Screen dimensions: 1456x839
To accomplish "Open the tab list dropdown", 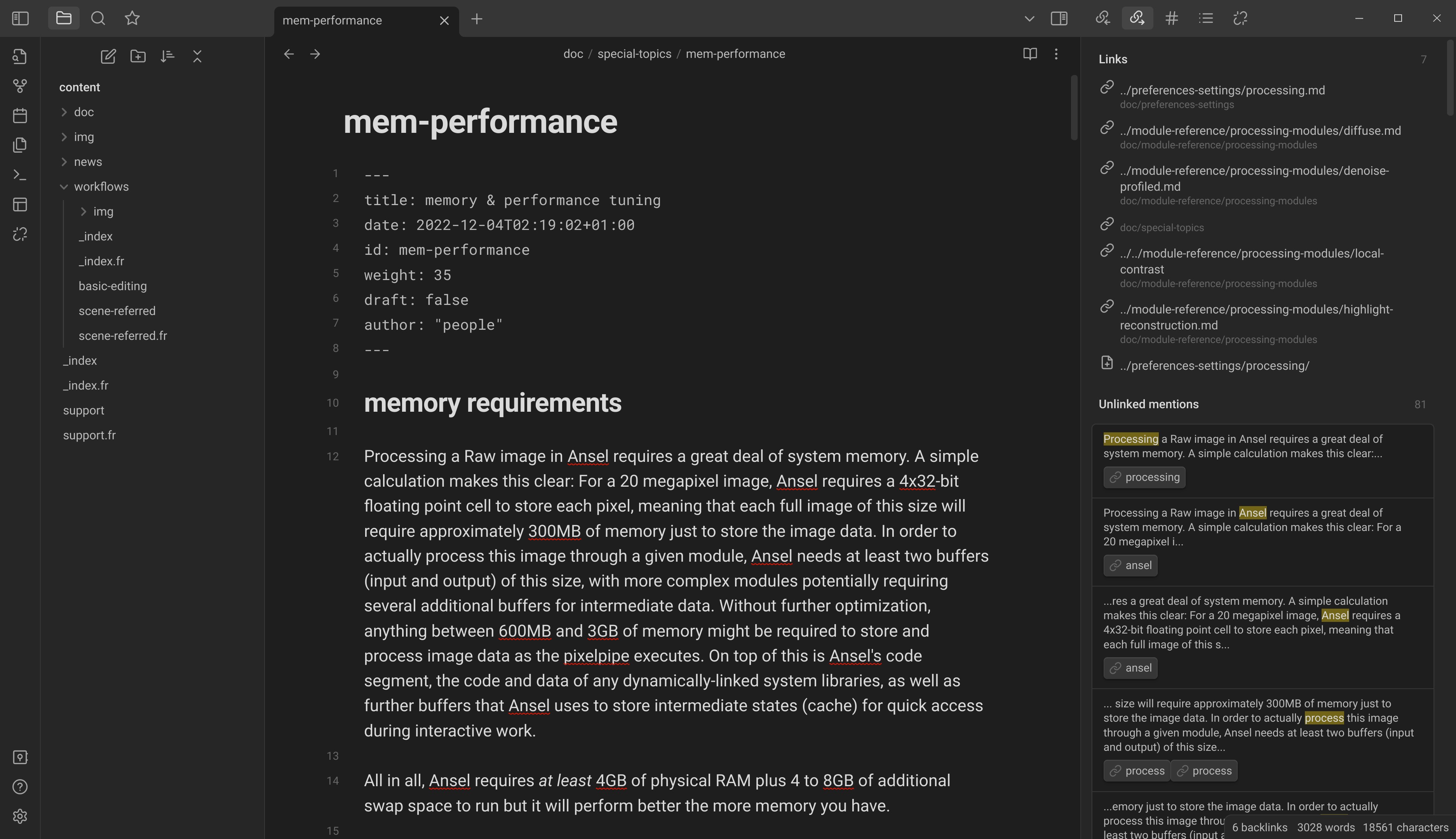I will pos(1029,18).
